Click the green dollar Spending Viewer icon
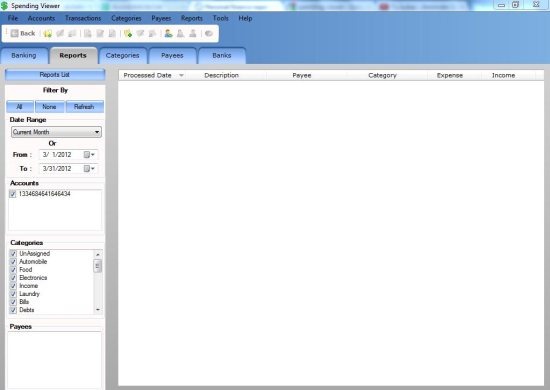This screenshot has width=550, height=390. coord(5,6)
